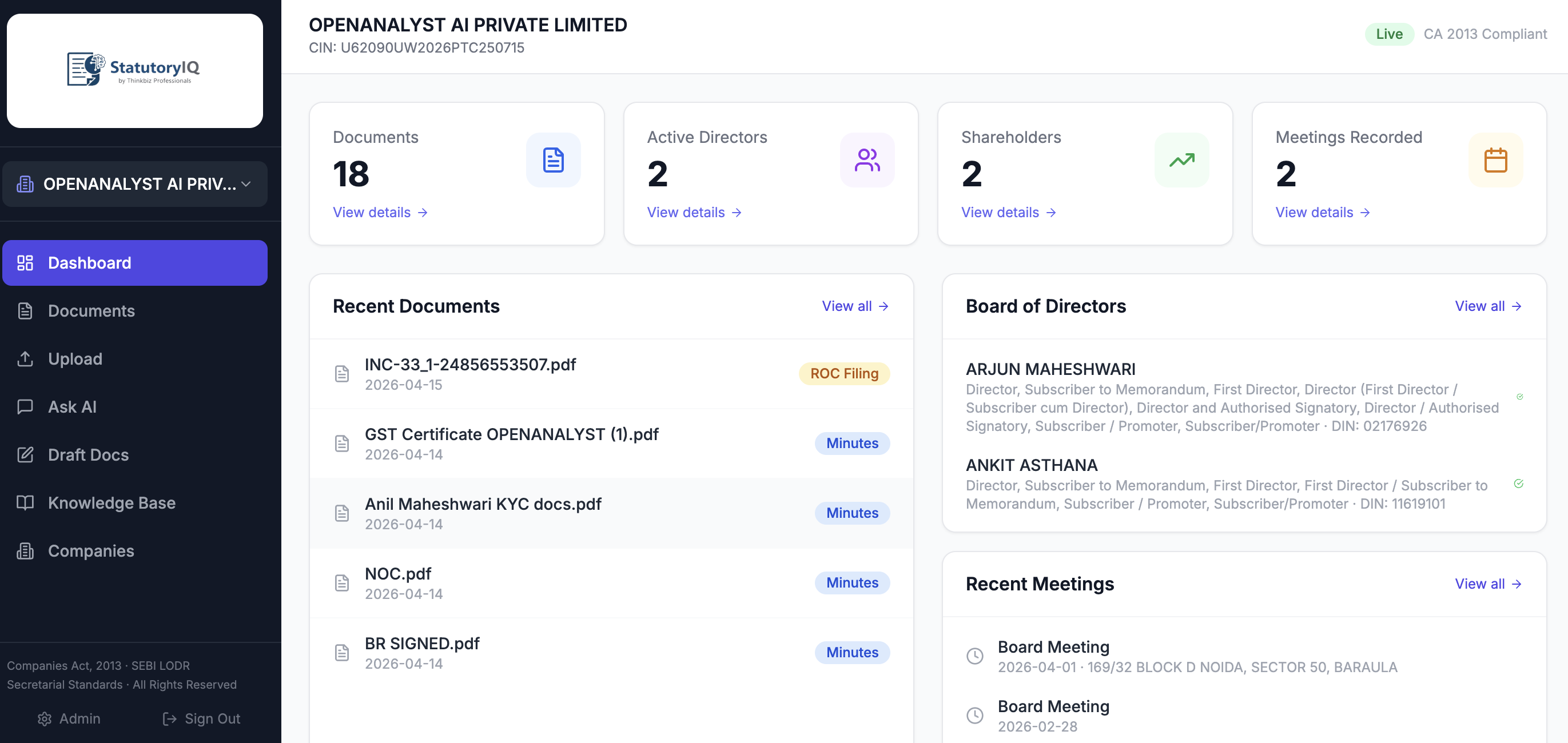Click the blue document icon on Documents card
Image resolution: width=1568 pixels, height=743 pixels.
point(554,160)
